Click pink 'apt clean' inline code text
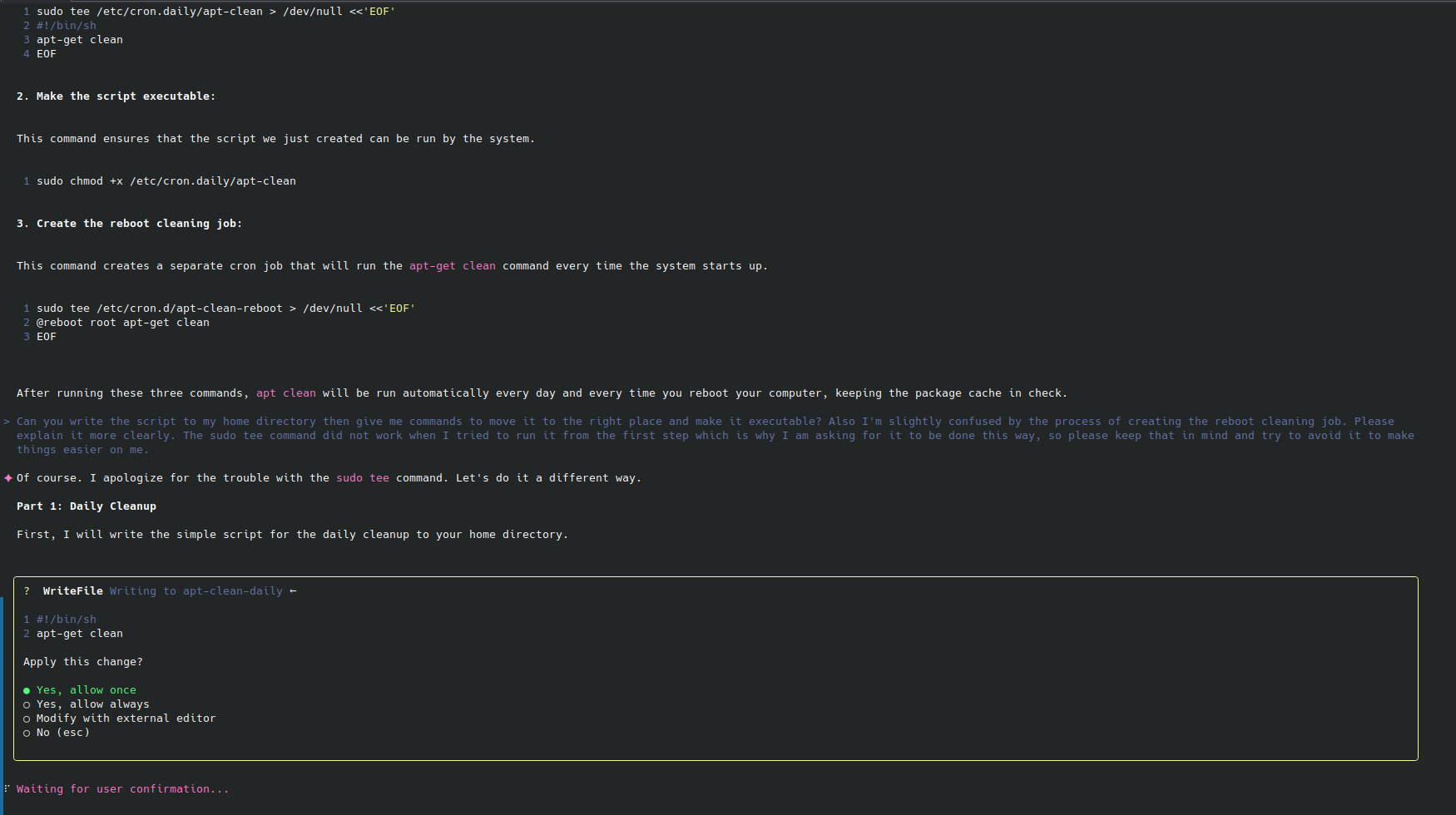Image resolution: width=1456 pixels, height=815 pixels. [286, 393]
